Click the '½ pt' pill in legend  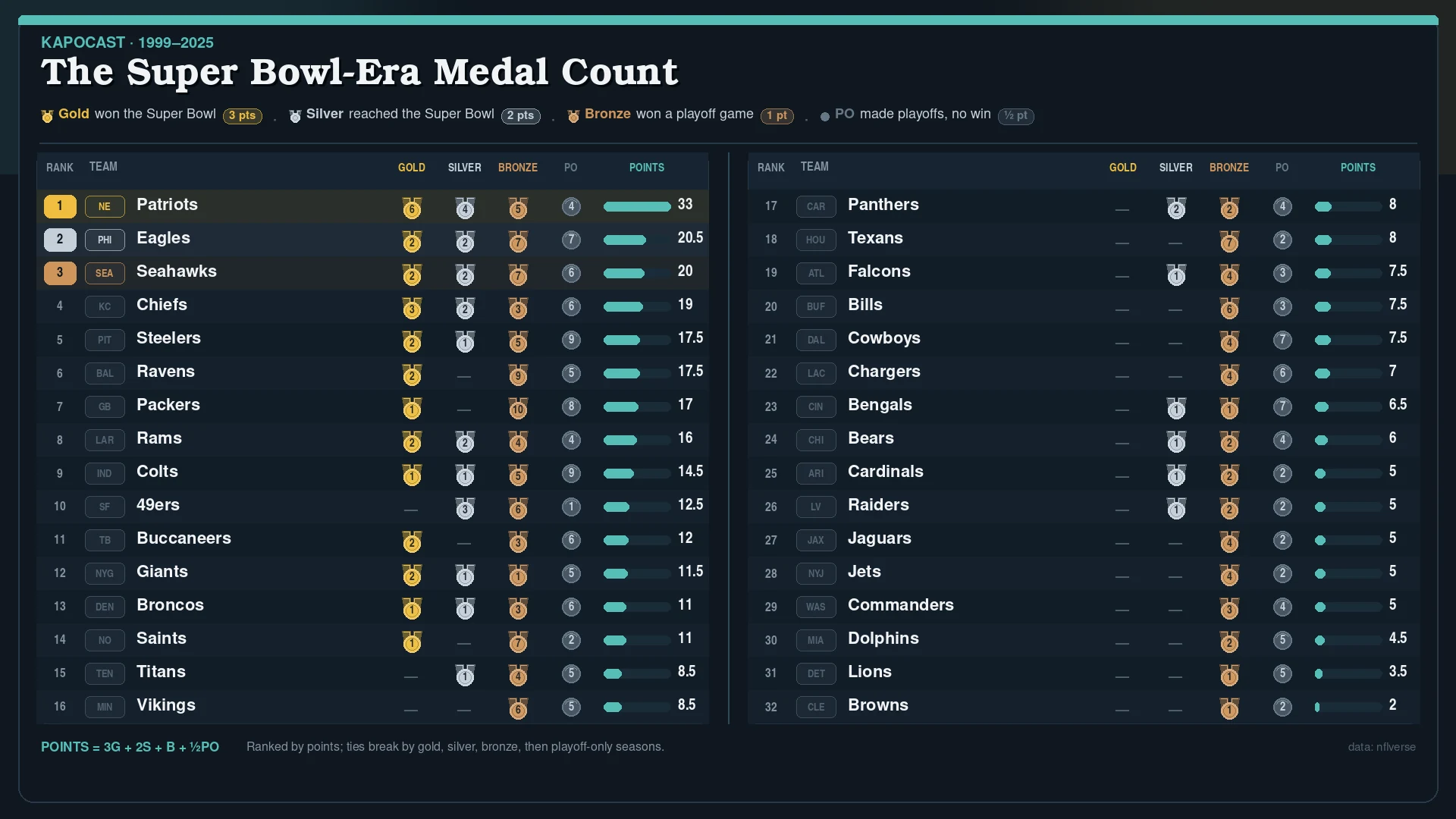click(x=1016, y=116)
